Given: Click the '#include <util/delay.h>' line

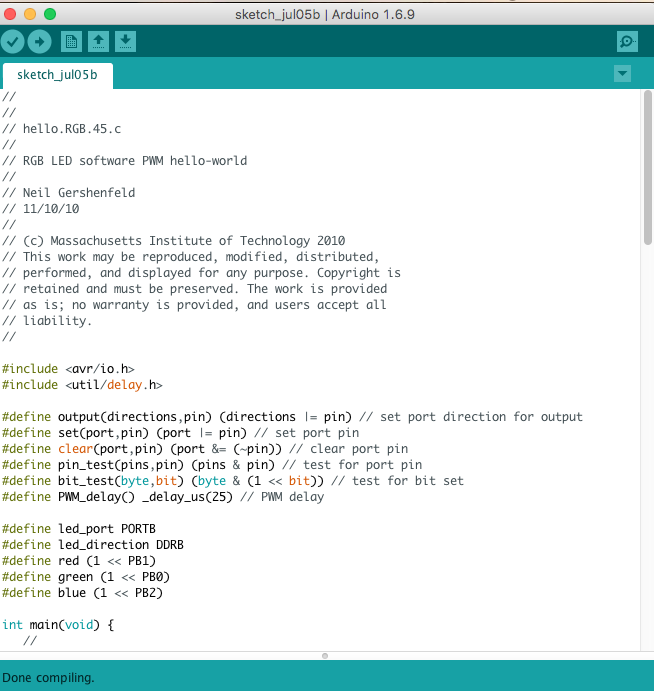Looking at the screenshot, I should click(x=82, y=385).
